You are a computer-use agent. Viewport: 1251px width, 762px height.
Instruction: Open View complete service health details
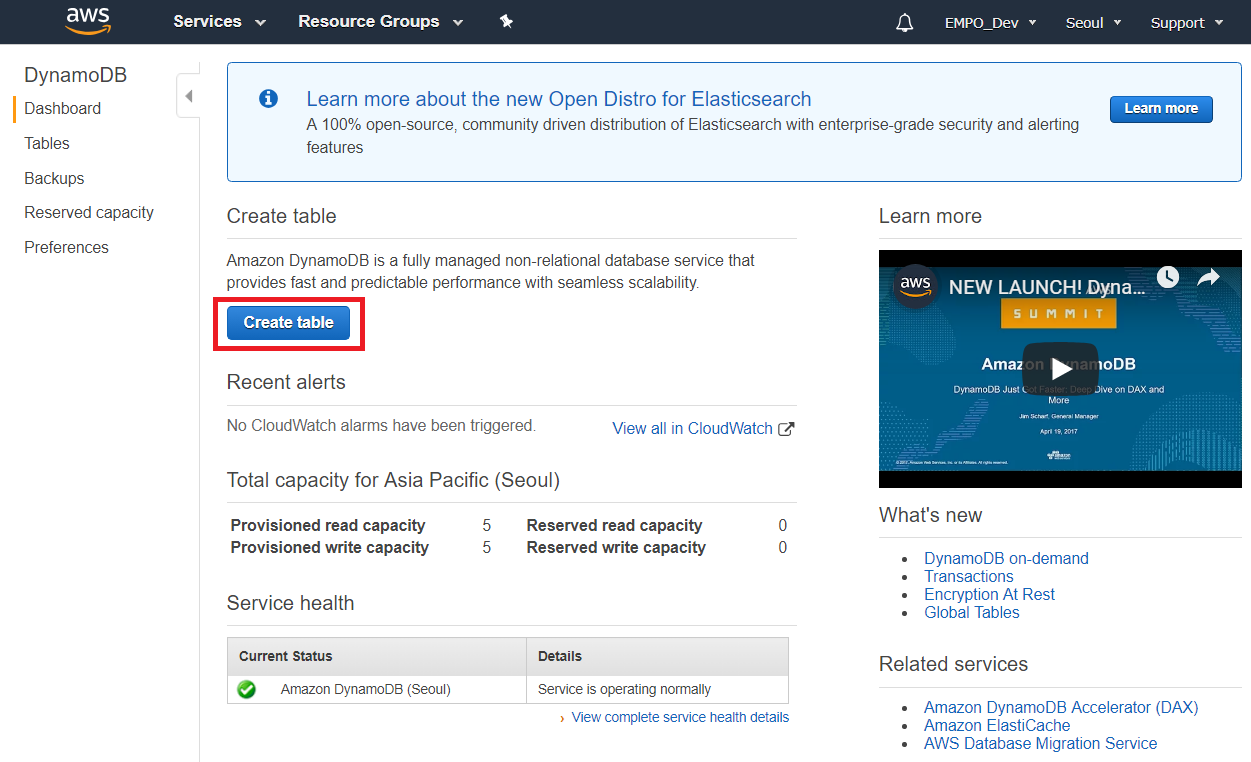[680, 717]
